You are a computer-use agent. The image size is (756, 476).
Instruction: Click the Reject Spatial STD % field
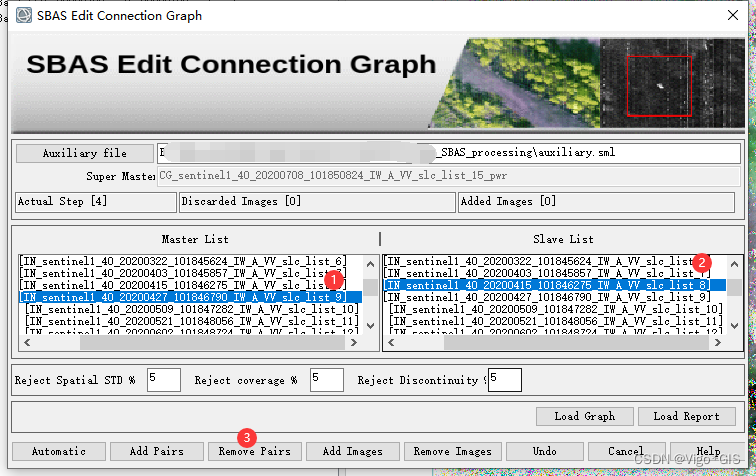tap(164, 380)
